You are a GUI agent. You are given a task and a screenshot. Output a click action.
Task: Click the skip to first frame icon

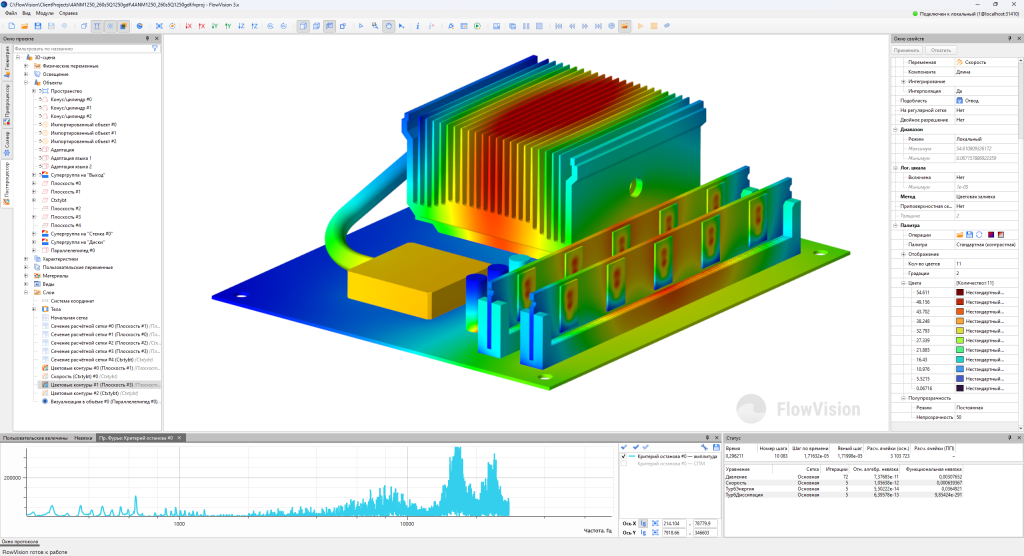click(x=558, y=26)
